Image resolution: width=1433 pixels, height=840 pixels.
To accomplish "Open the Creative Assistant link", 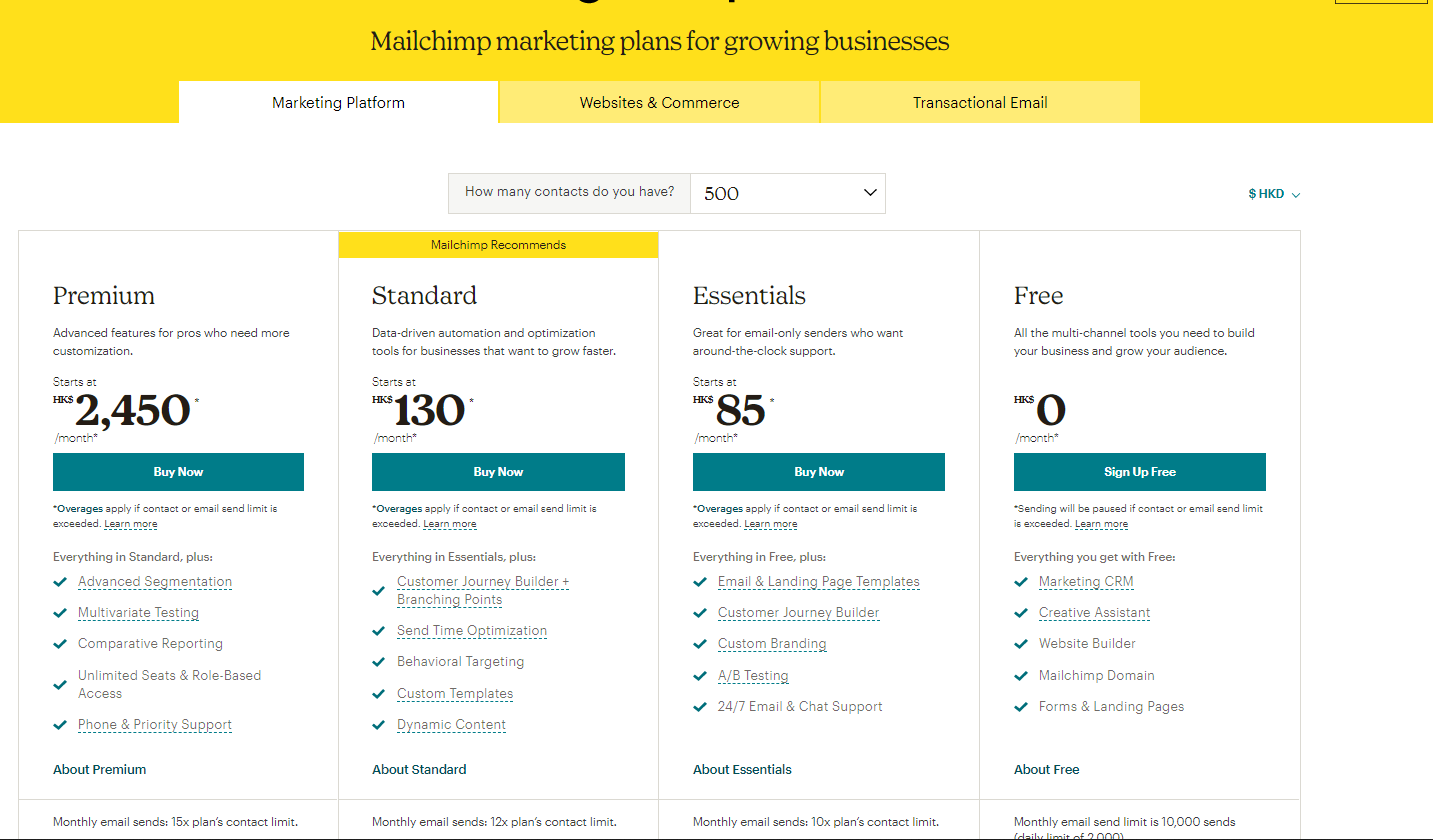I will click(1094, 613).
